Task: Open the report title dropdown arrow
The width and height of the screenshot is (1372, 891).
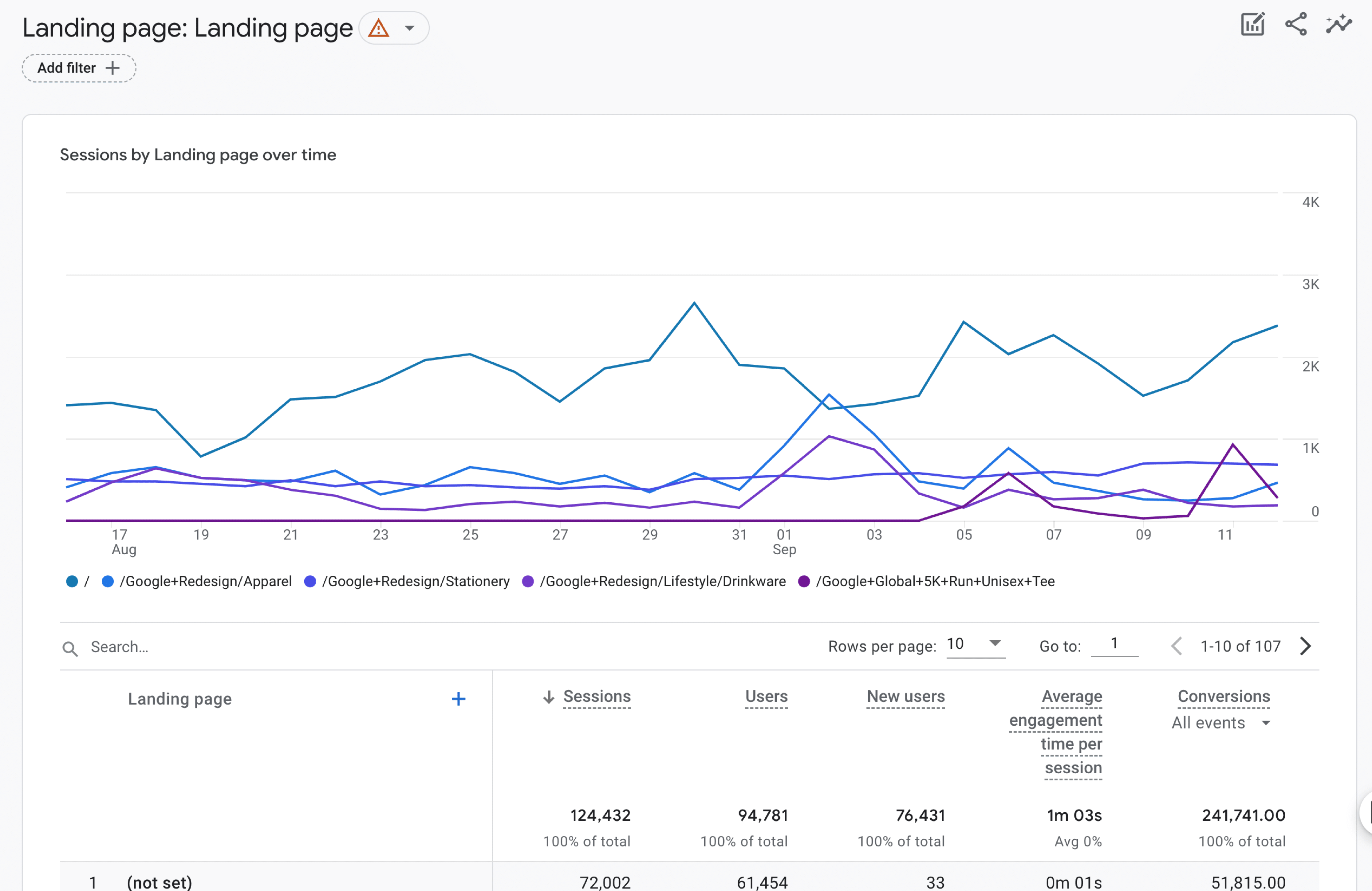Action: 410,28
